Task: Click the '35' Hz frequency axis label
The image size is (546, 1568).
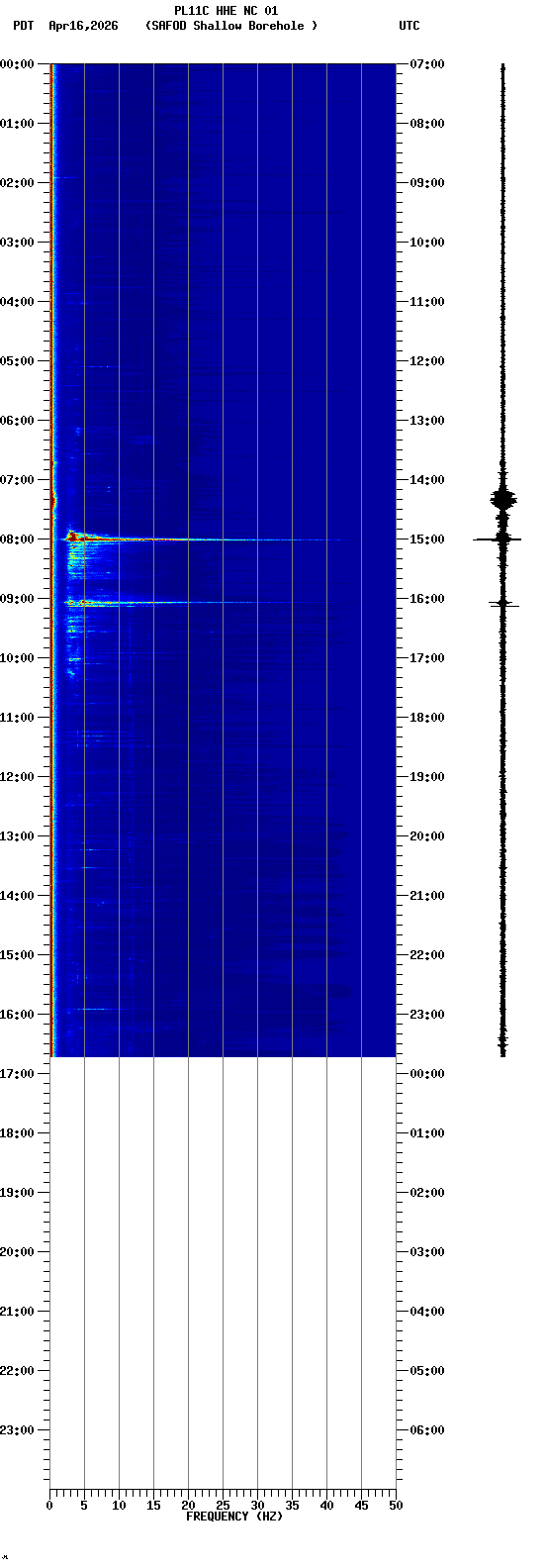Action: coord(292,1506)
